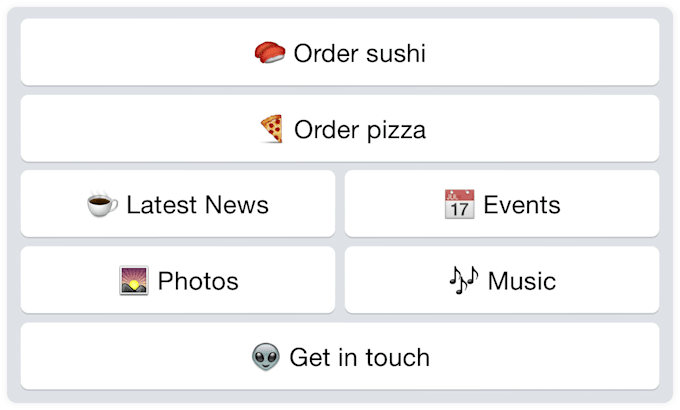
Task: Select the "Order pizza" text label
Action: [360, 130]
